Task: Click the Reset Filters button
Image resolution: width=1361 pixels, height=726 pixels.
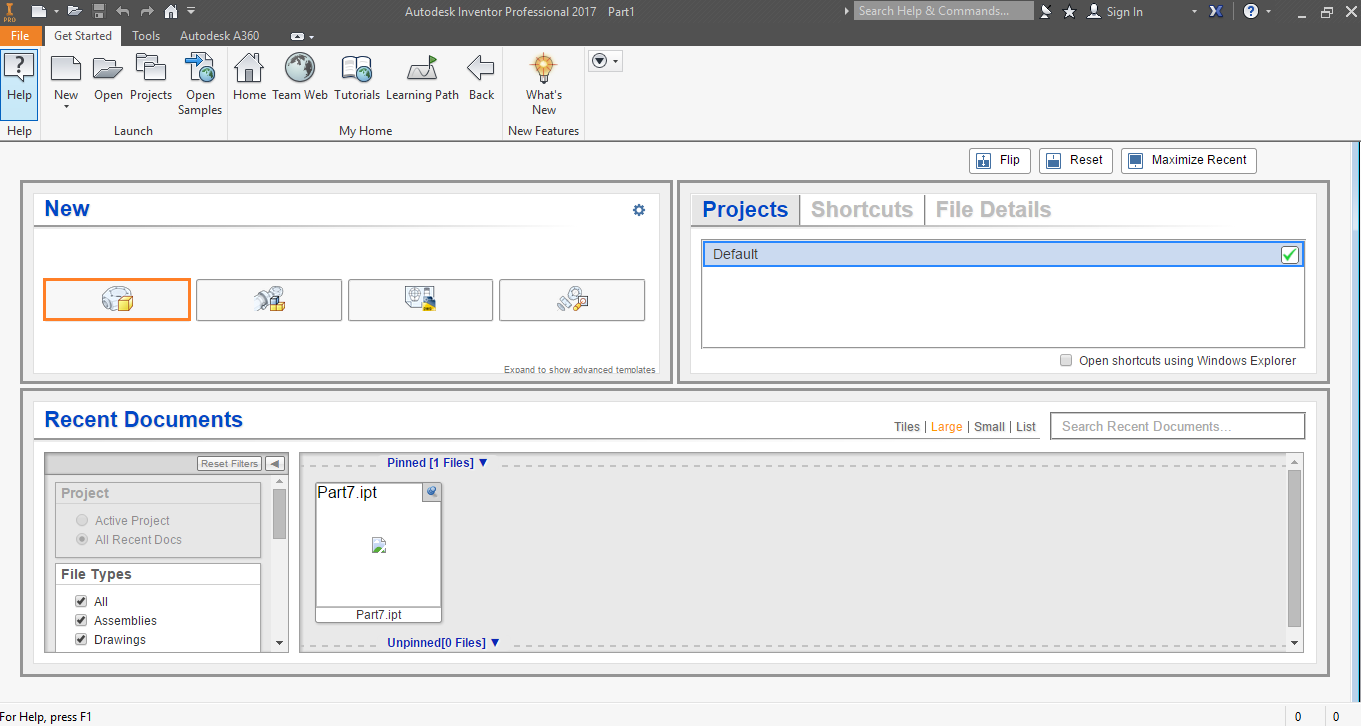Action: pyautogui.click(x=229, y=463)
